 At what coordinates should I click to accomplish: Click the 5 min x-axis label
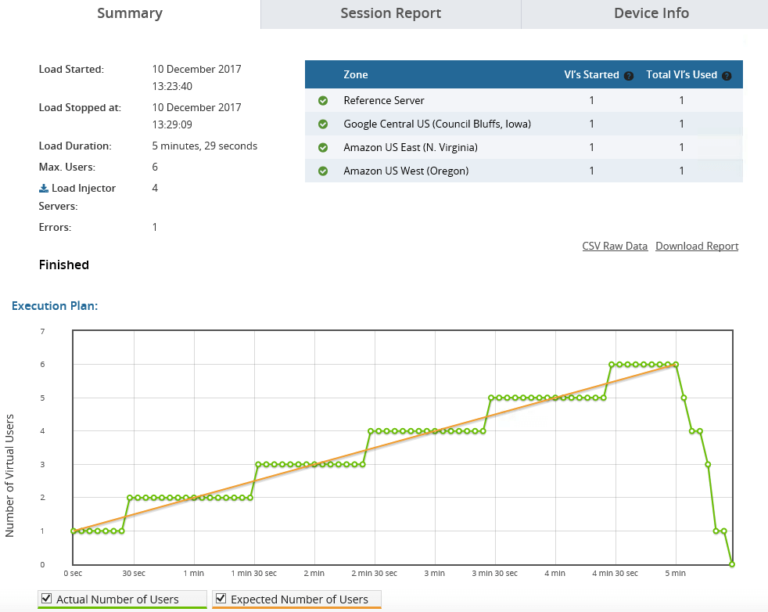point(675,573)
